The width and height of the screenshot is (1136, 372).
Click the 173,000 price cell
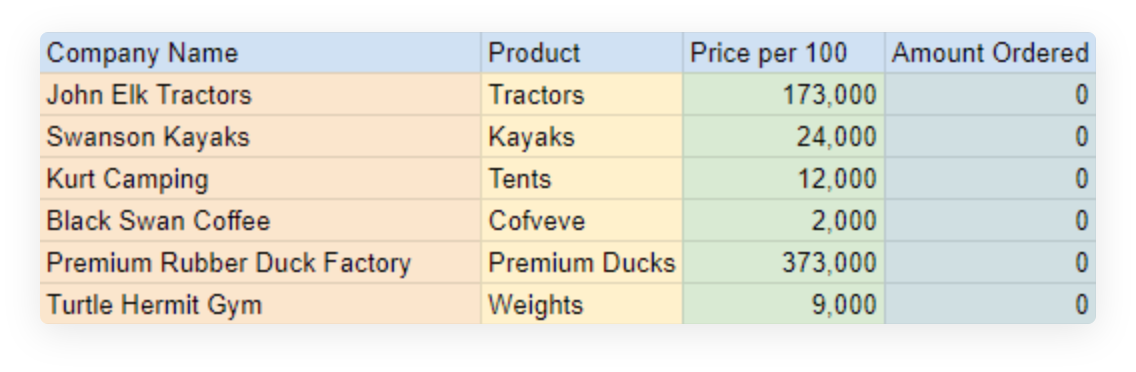783,95
